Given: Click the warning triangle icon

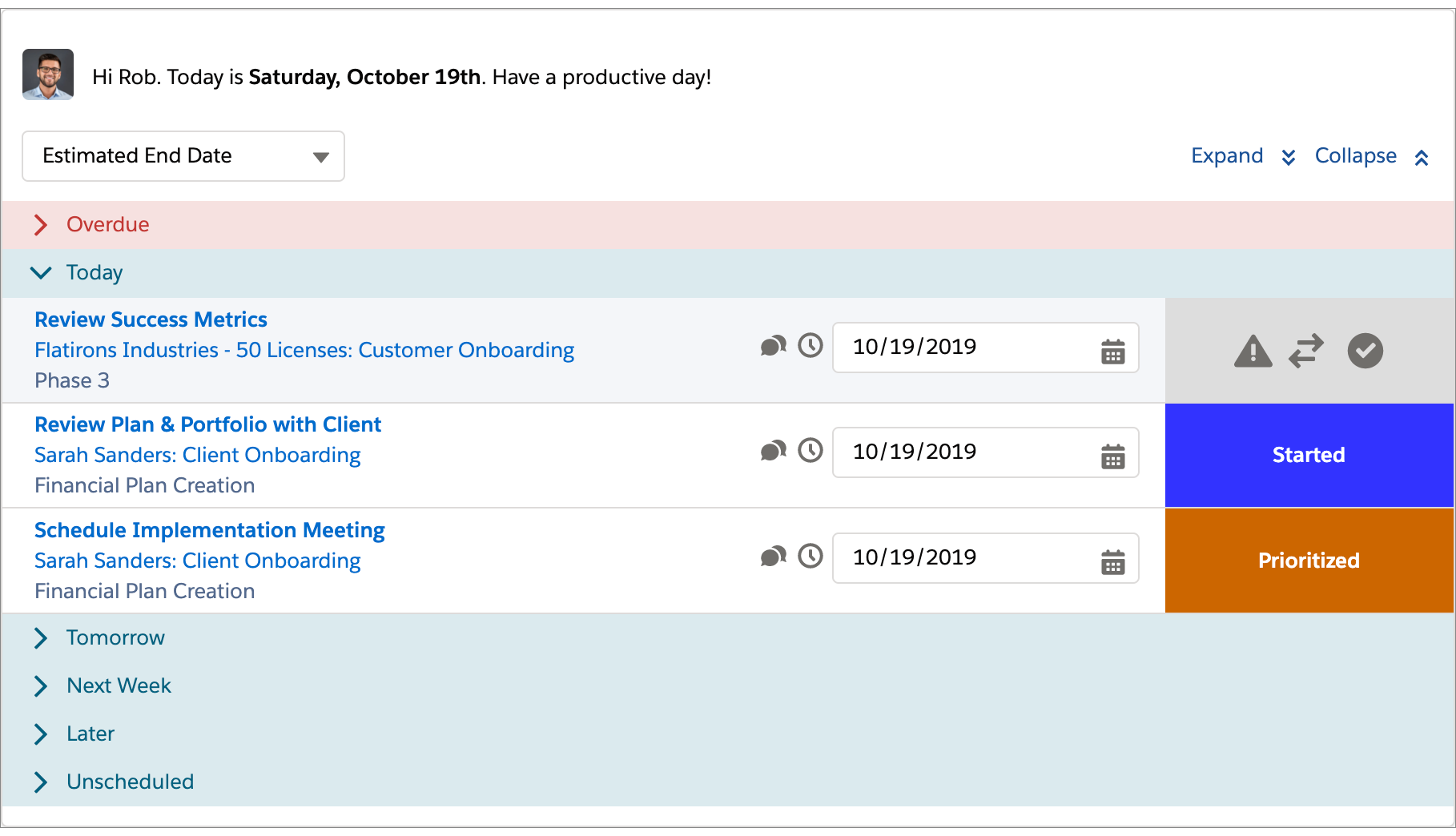Looking at the screenshot, I should tap(1253, 351).
